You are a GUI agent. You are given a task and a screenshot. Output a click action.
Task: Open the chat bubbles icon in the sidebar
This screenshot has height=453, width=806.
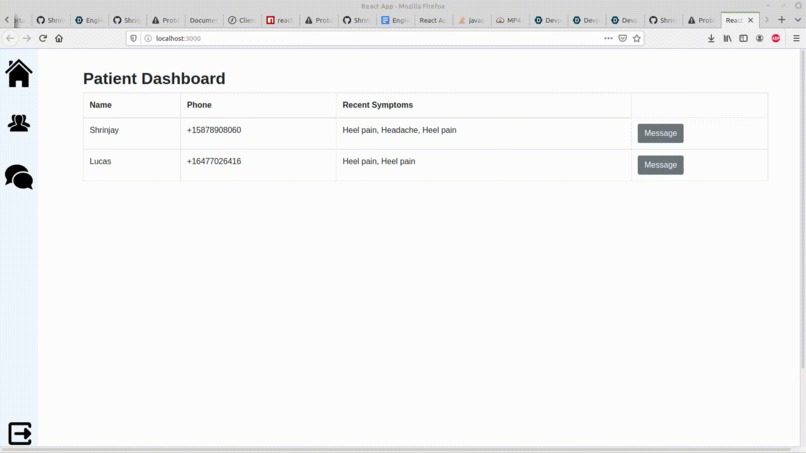pos(19,177)
